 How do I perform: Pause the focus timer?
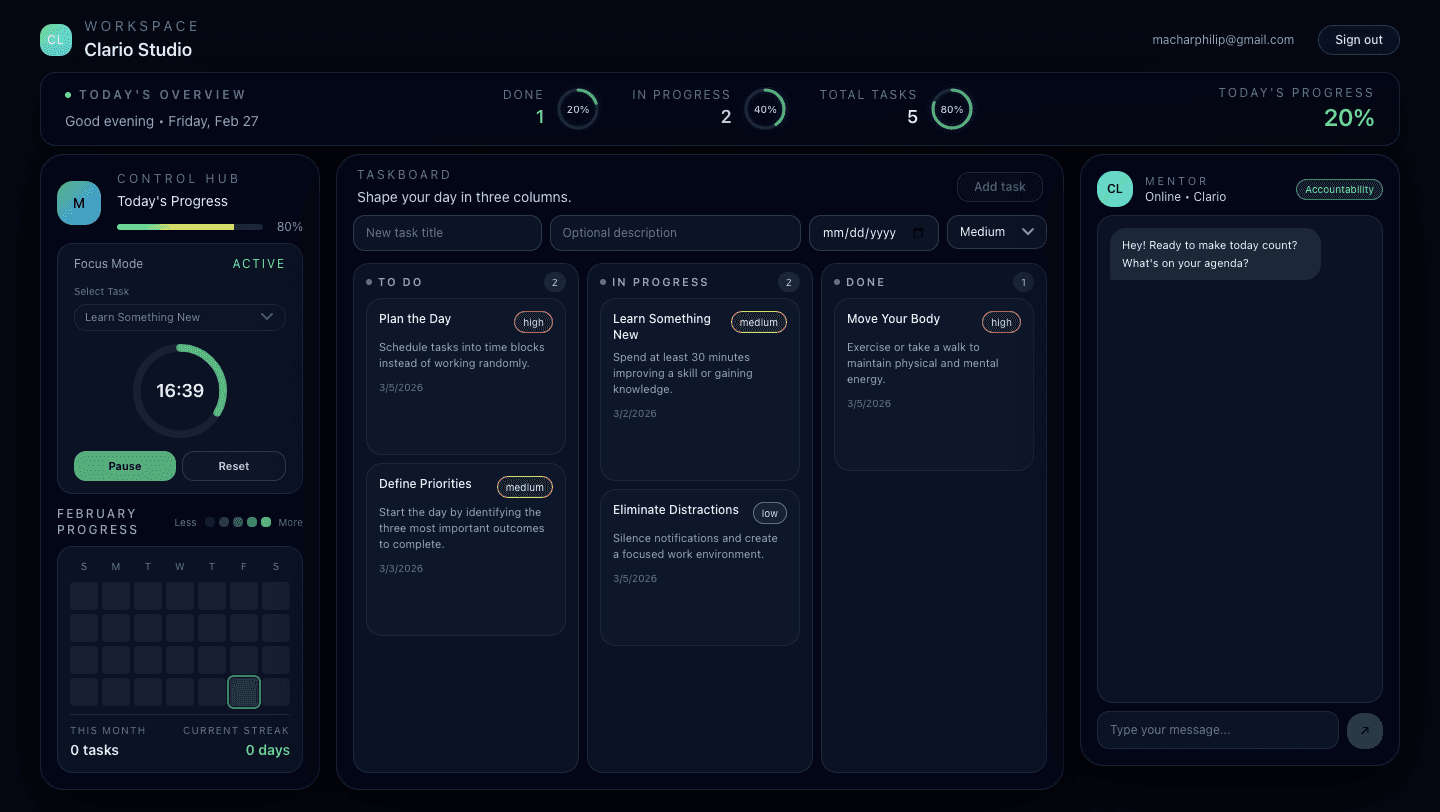[x=125, y=466]
